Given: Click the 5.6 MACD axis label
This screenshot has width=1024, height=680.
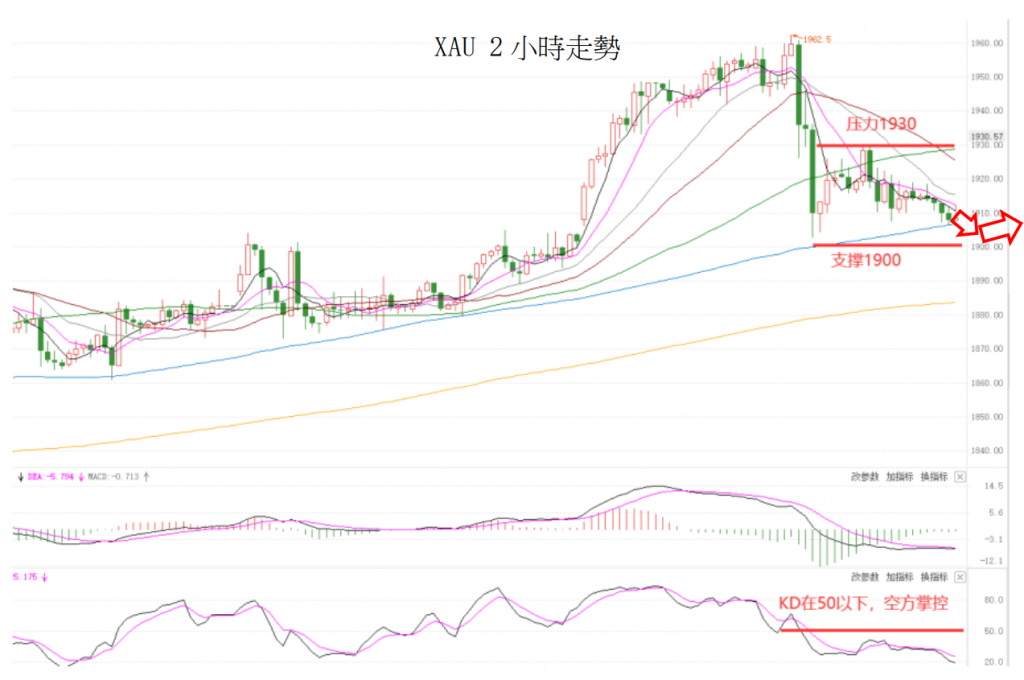Looking at the screenshot, I should coord(996,513).
